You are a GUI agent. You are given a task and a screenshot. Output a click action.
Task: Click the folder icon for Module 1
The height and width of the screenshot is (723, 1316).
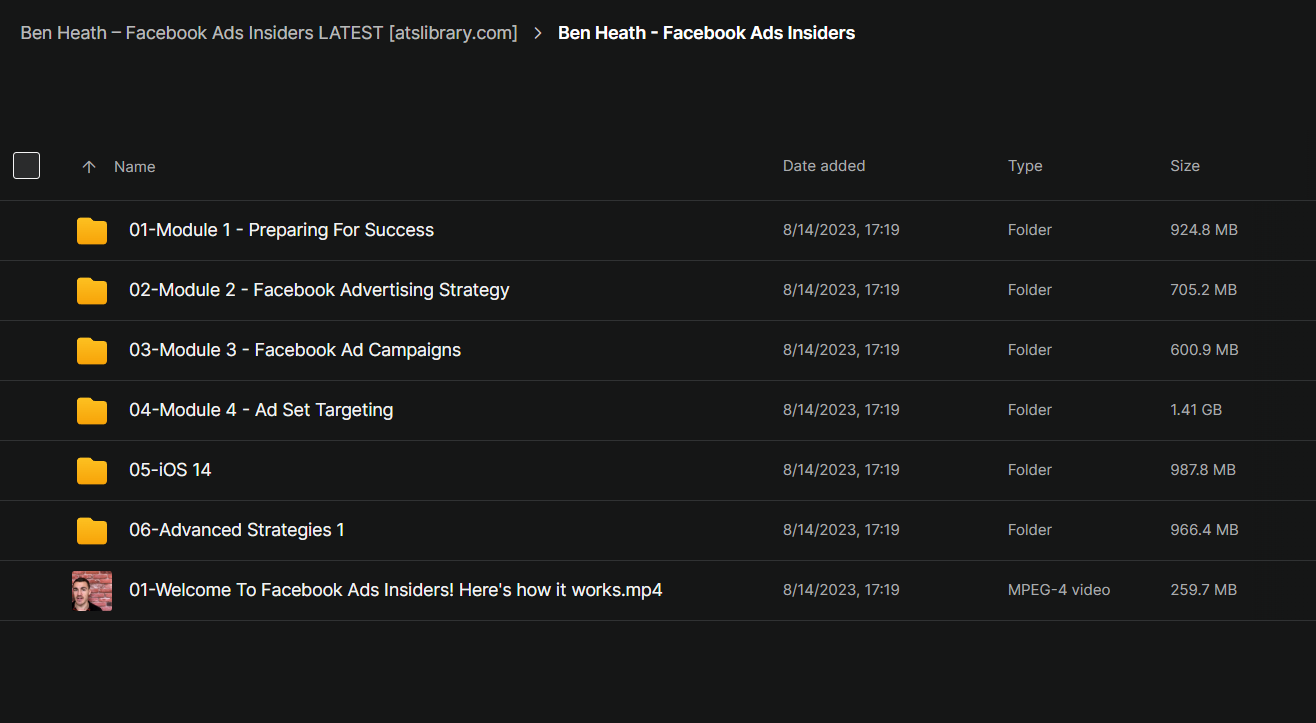(92, 231)
